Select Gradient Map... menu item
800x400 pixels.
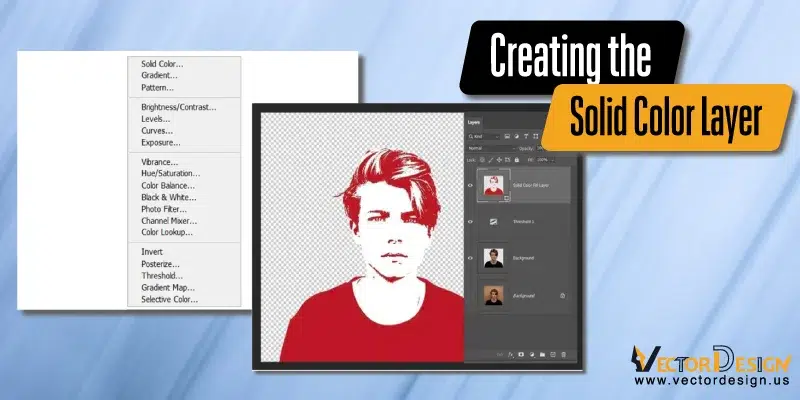tap(168, 288)
